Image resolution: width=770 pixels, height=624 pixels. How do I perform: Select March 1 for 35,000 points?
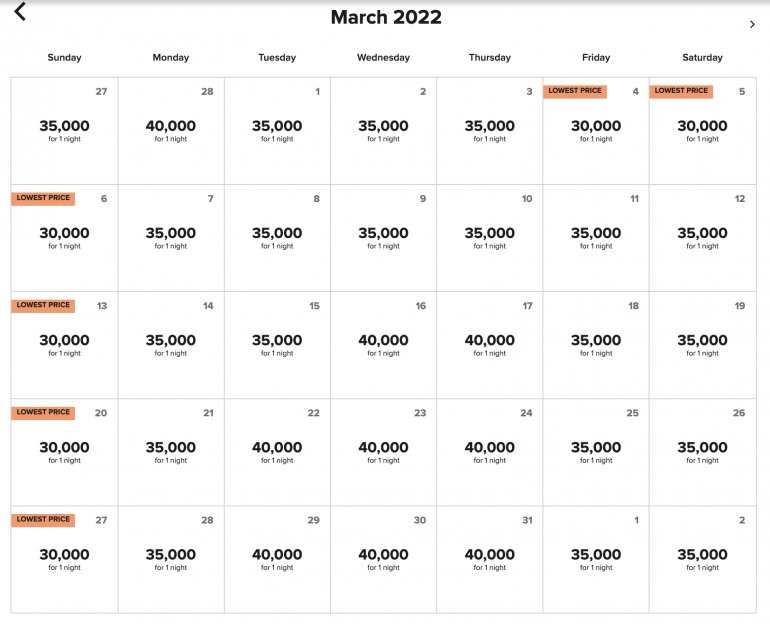coord(277,130)
